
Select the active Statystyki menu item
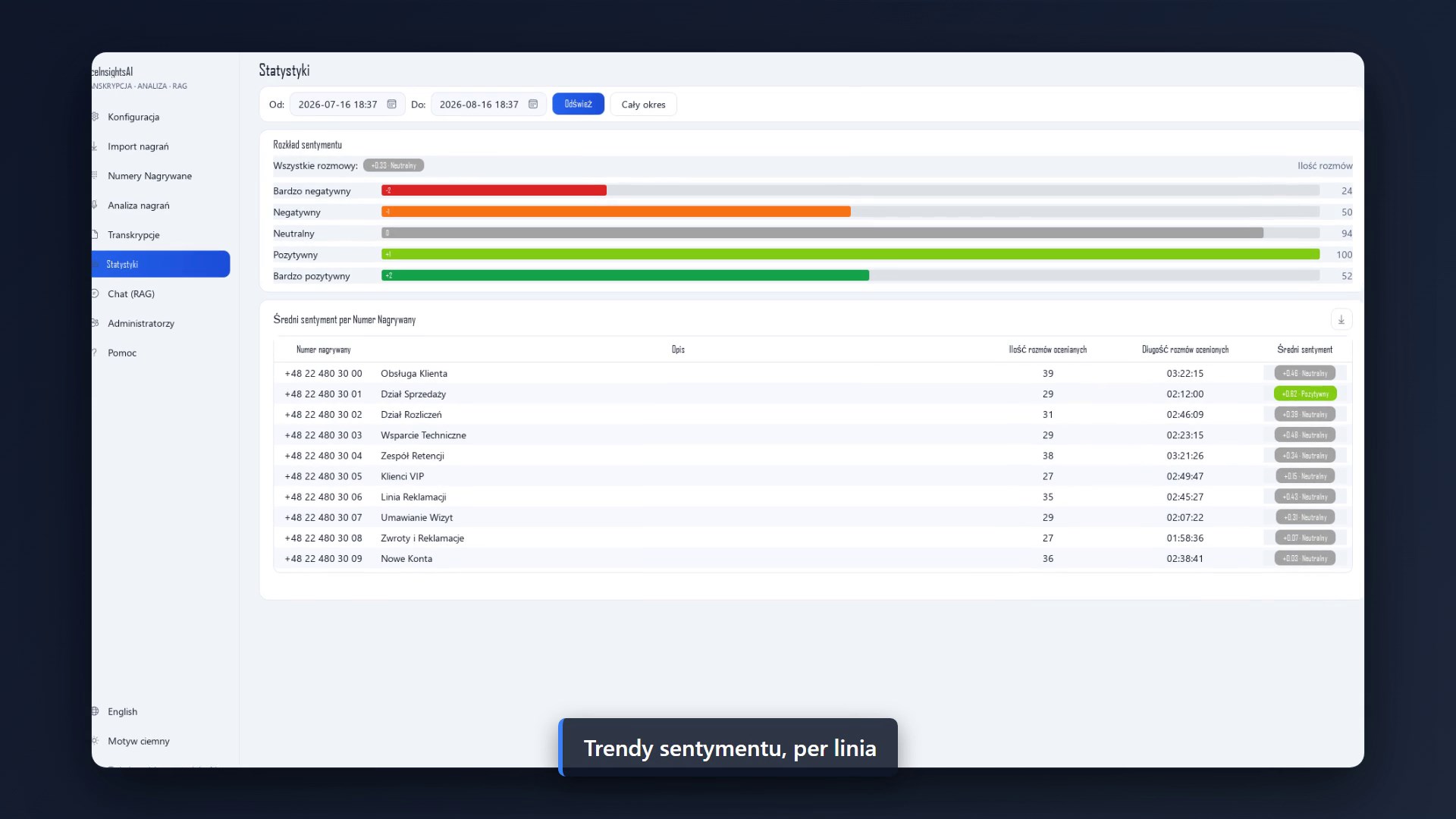[161, 264]
